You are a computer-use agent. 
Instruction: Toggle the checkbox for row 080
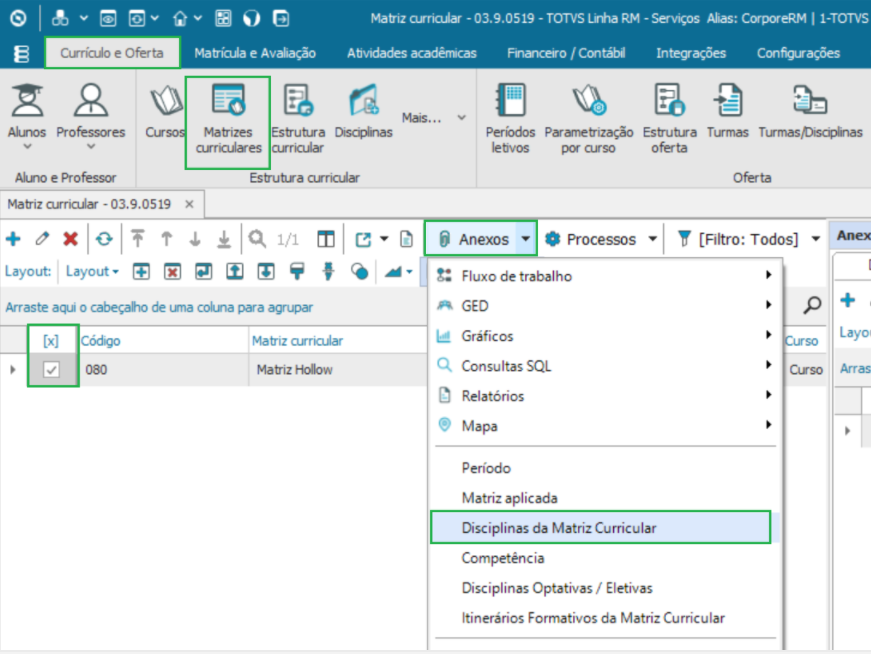tap(52, 370)
